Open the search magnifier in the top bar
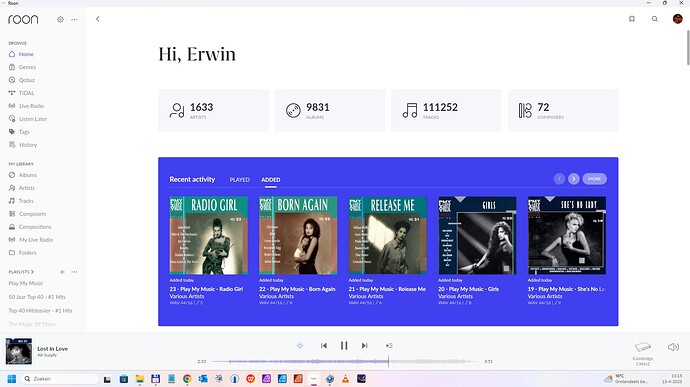 [655, 19]
